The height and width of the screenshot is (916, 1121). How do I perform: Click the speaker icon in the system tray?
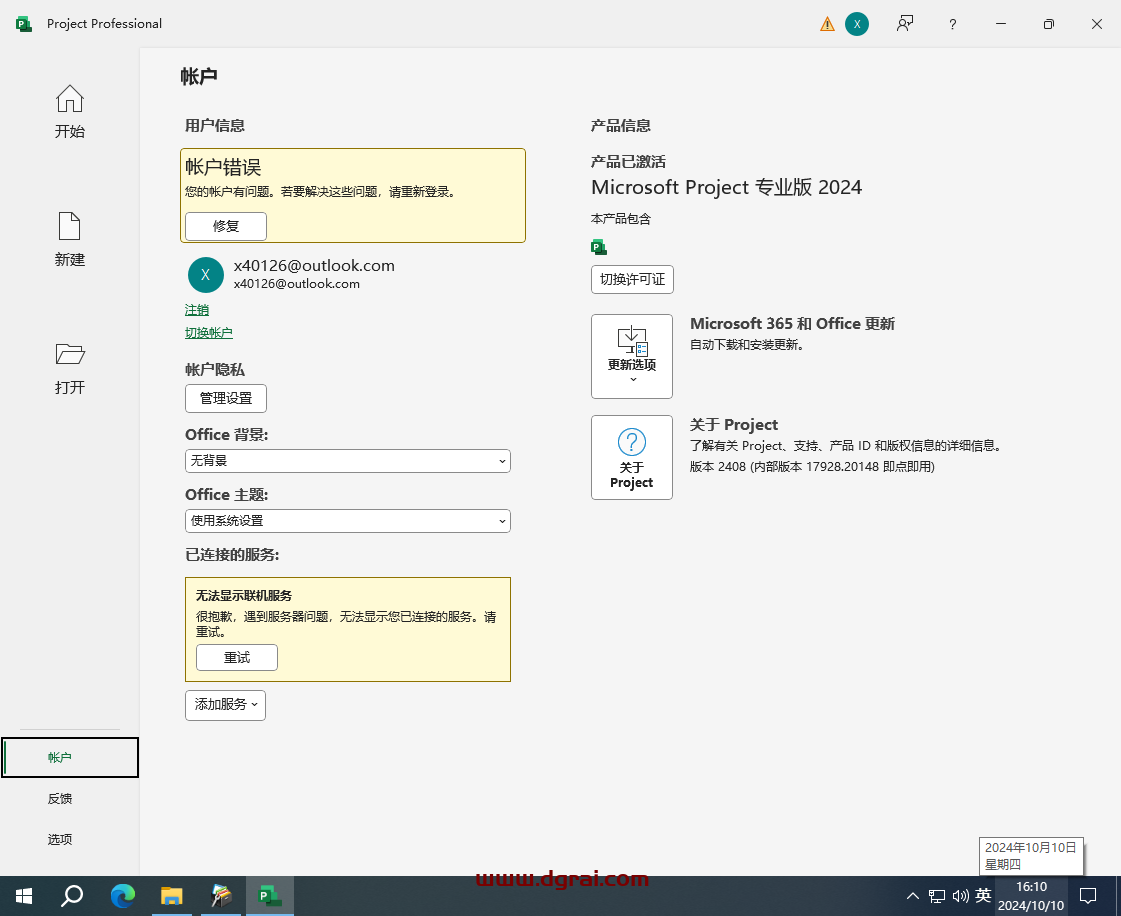click(x=960, y=895)
